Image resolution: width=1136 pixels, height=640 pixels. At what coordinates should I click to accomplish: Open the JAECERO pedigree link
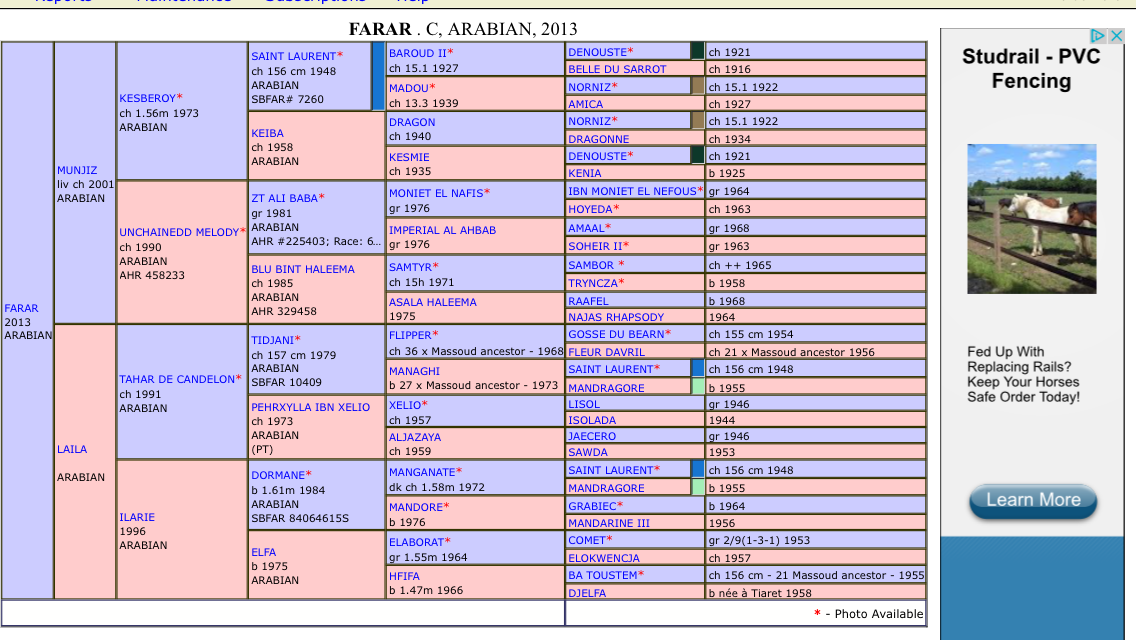592,436
